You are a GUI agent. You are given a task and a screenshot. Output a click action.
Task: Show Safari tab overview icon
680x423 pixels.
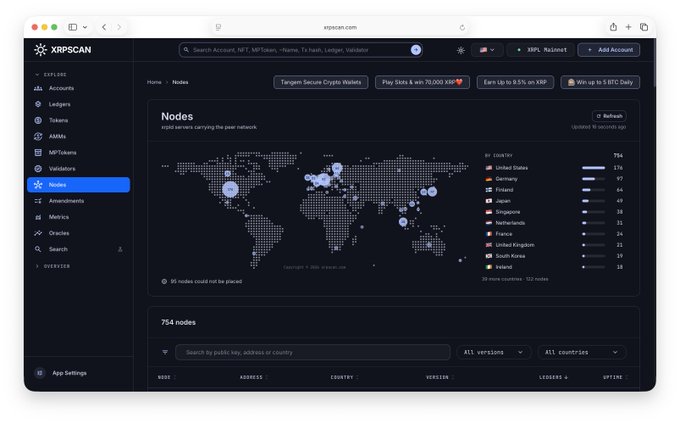tap(644, 27)
